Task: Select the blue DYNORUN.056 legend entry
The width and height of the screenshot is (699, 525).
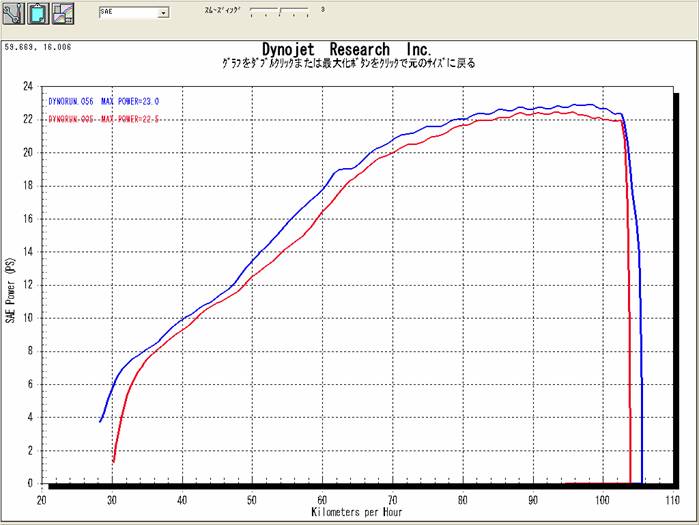Action: point(103,102)
